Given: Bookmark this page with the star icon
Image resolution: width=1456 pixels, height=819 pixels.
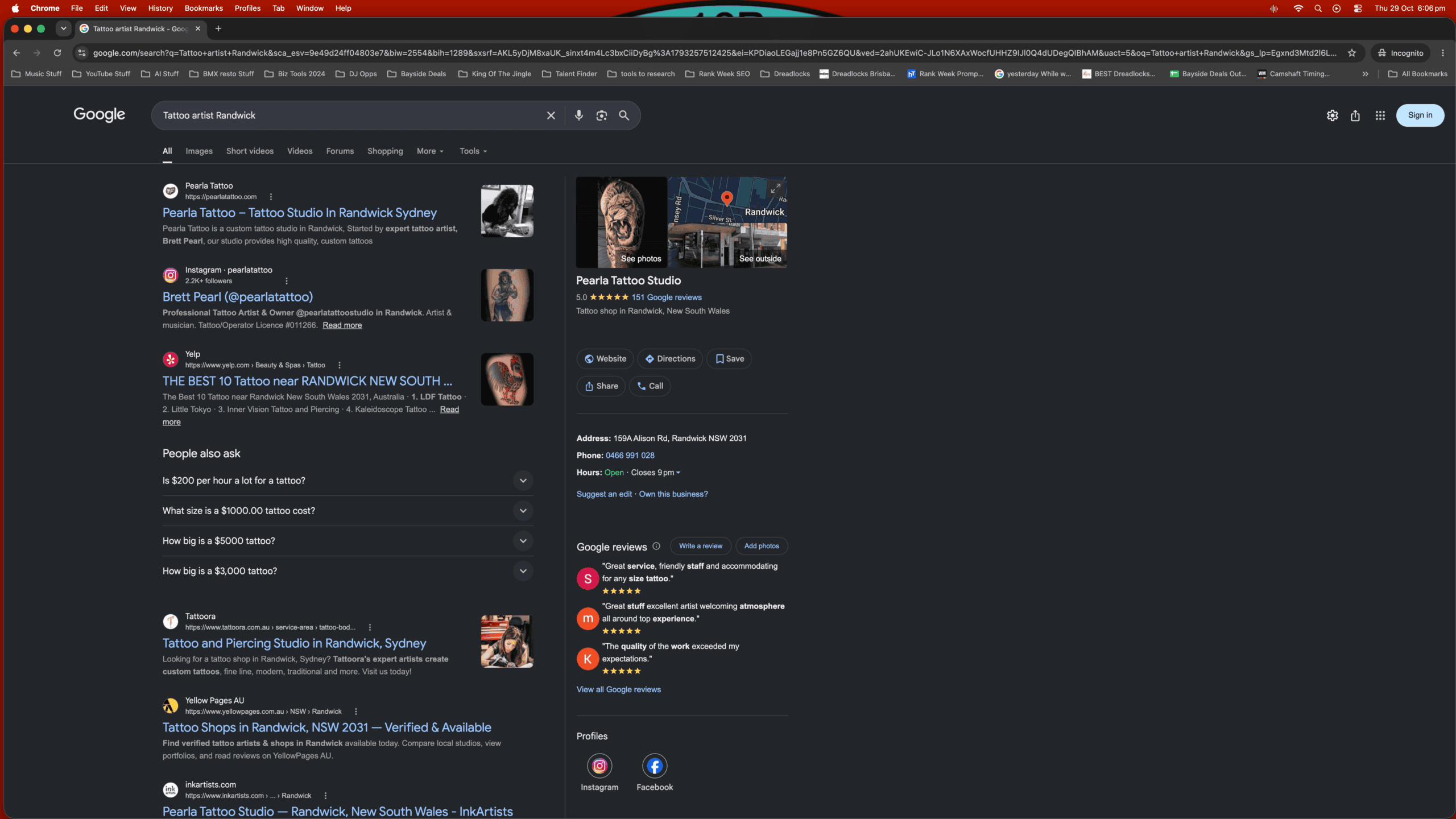Looking at the screenshot, I should (1352, 53).
